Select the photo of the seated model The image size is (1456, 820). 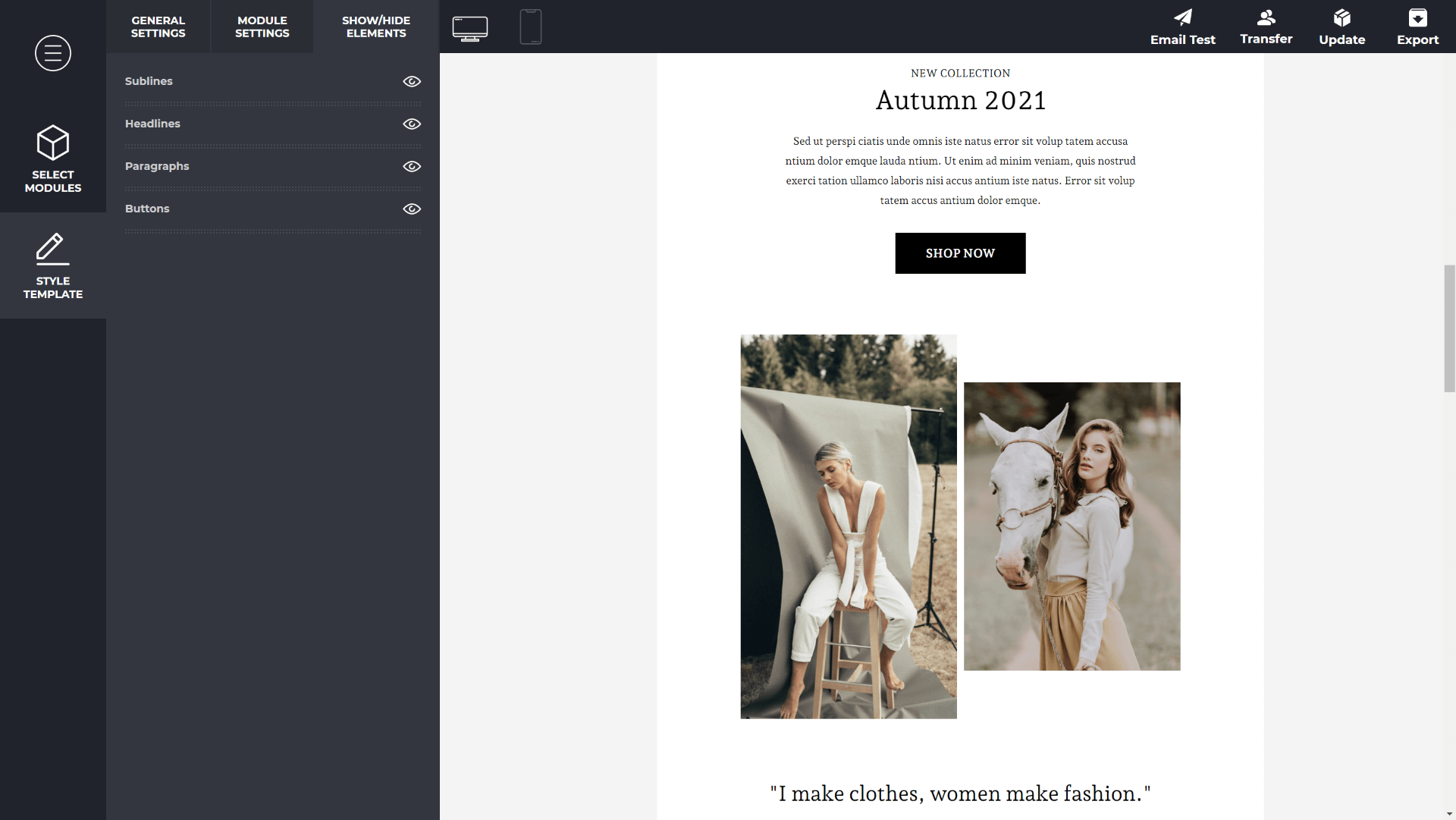click(848, 526)
